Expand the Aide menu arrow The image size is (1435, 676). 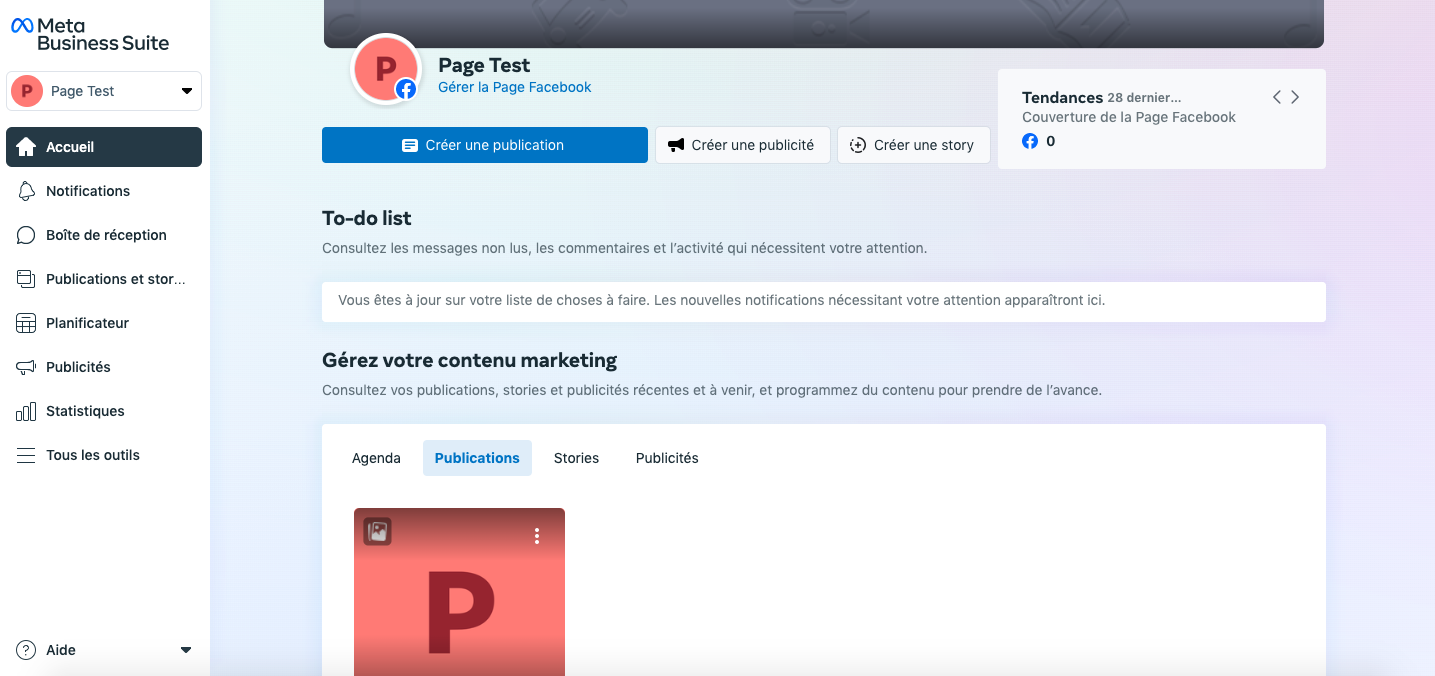click(186, 650)
